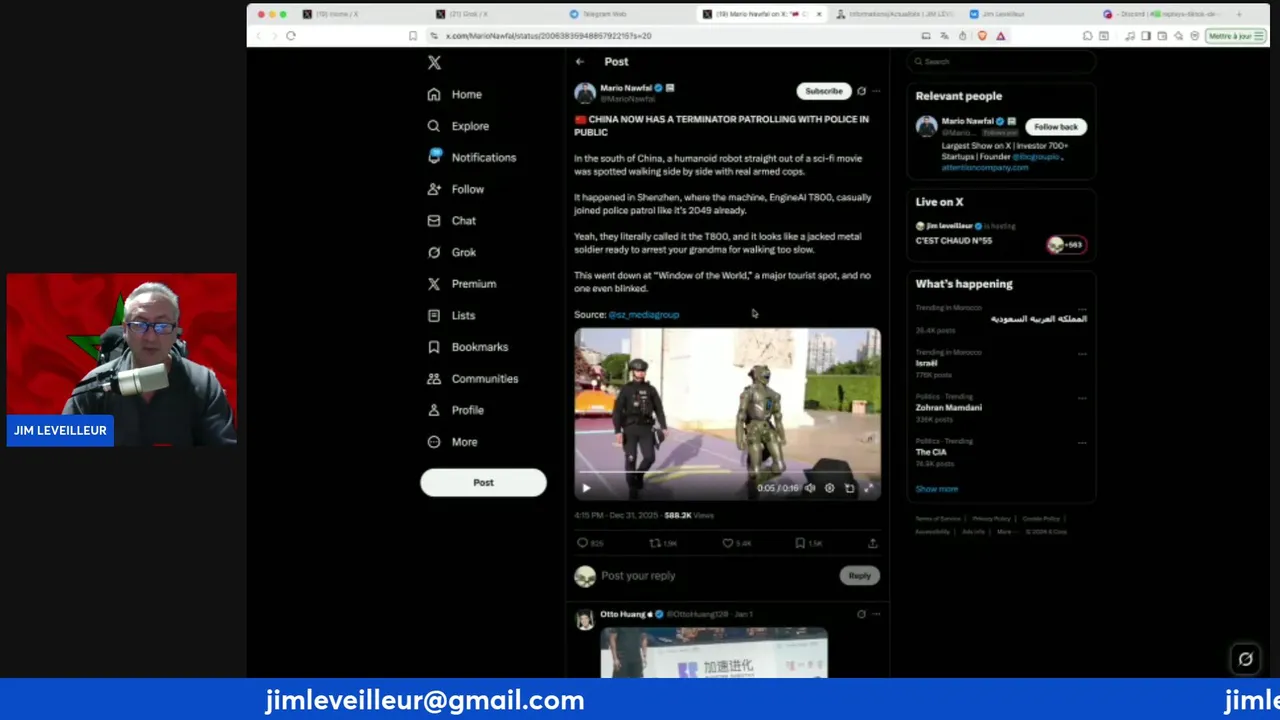
Task: Expand the video to fullscreen
Action: point(868,488)
